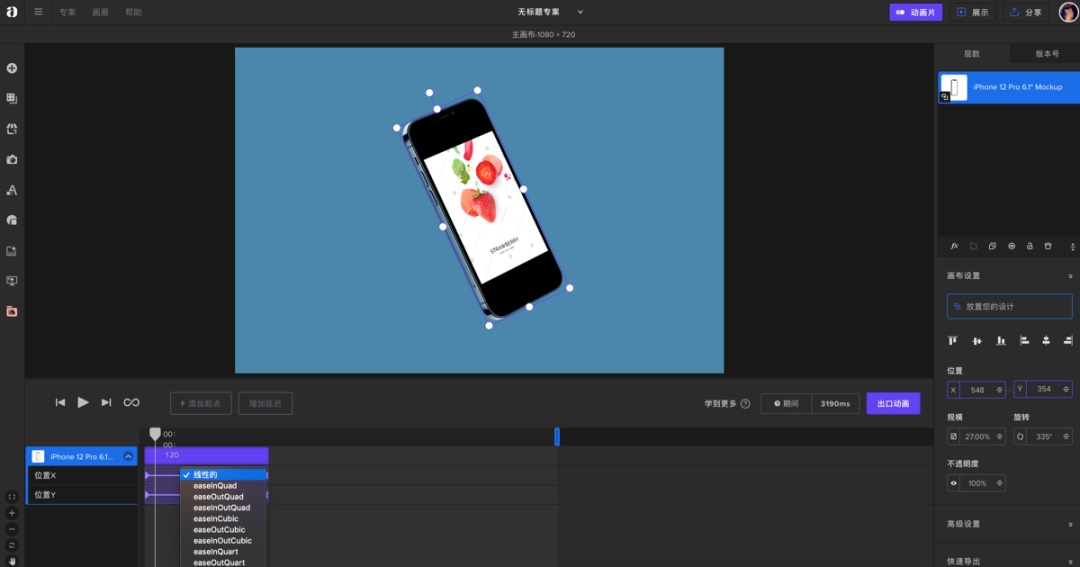Toggle loop playback infinity icon
This screenshot has height=567, width=1080.
pos(132,402)
